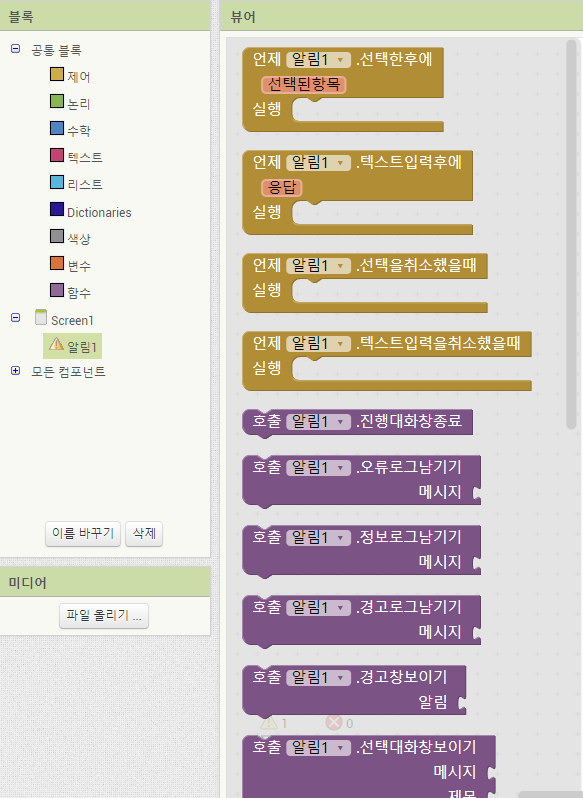
Task: Pick the 경고로그남기기 call block
Action: [362, 620]
